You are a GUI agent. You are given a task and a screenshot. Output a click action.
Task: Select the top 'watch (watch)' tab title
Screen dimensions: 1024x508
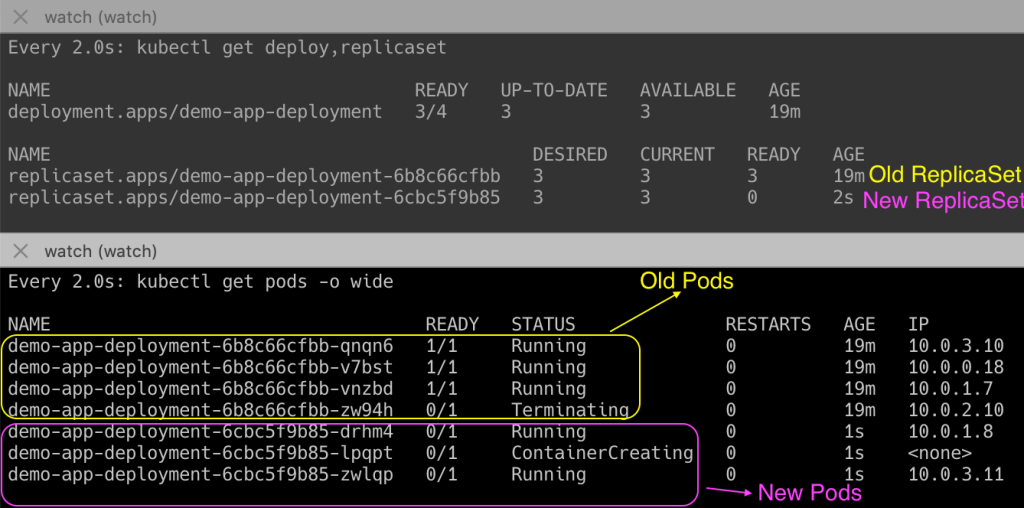(x=100, y=18)
